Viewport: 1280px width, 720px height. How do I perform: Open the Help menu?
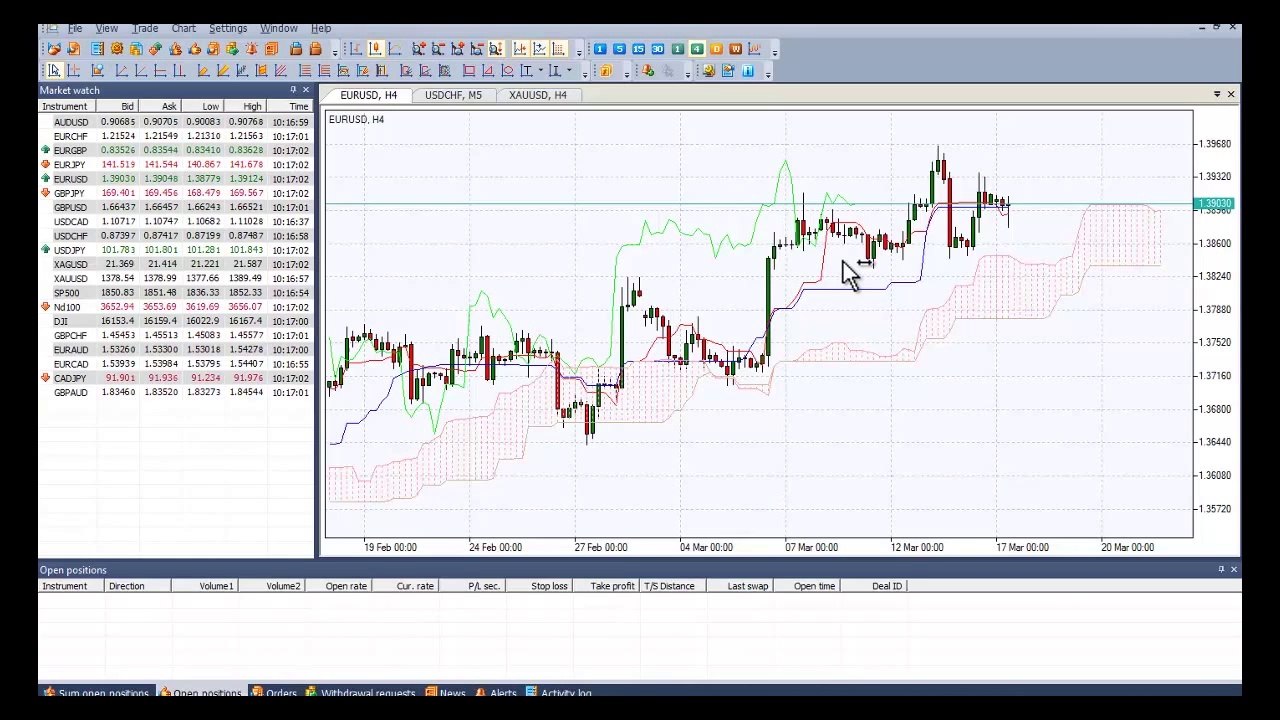[x=321, y=28]
